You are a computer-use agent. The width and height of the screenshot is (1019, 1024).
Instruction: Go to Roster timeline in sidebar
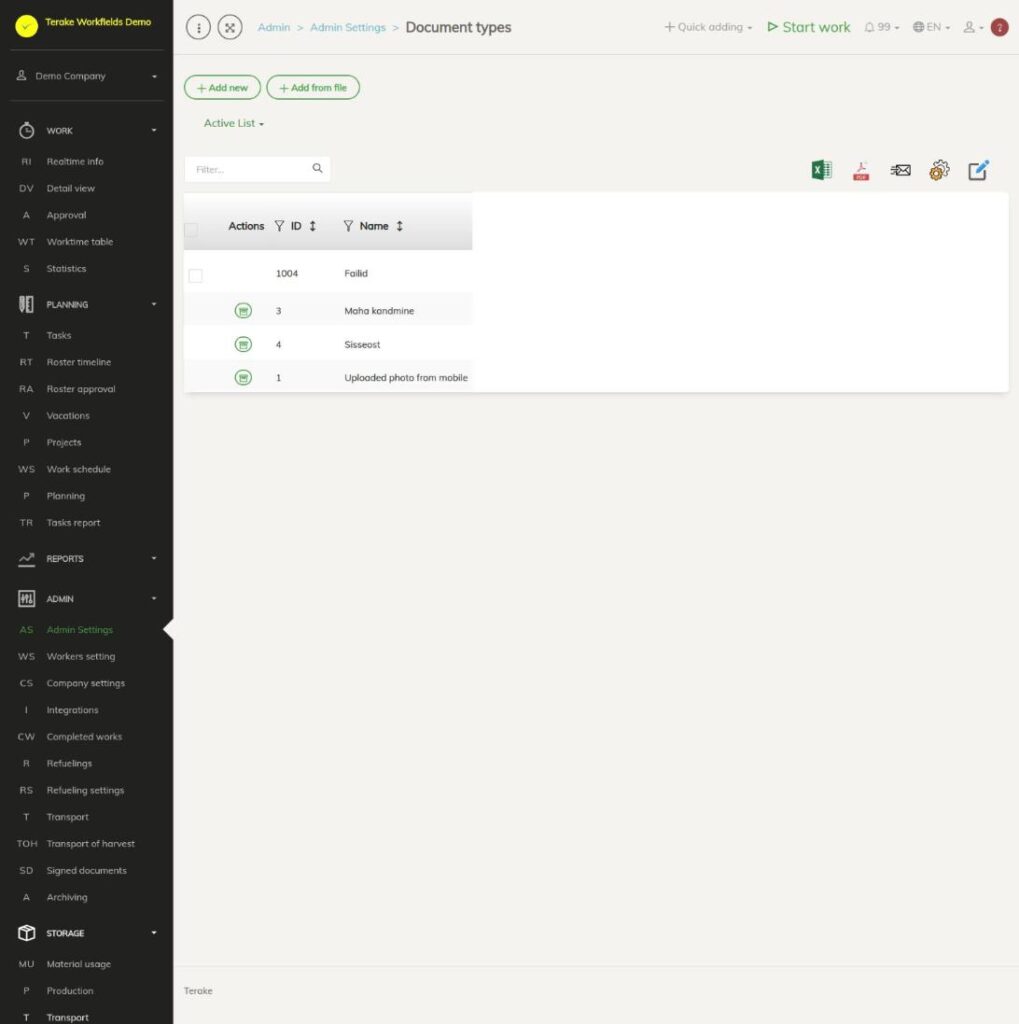pyautogui.click(x=79, y=362)
